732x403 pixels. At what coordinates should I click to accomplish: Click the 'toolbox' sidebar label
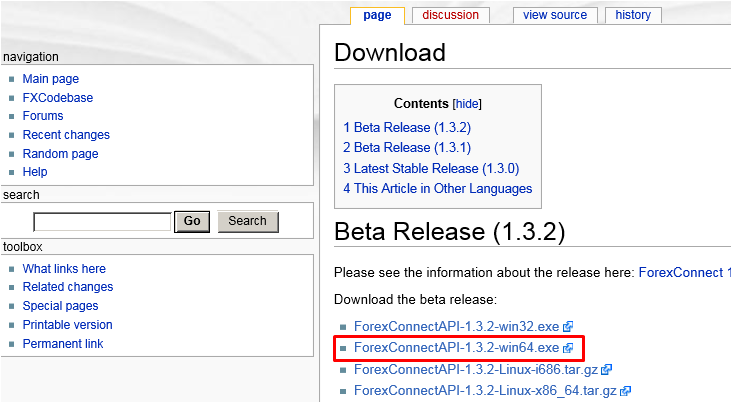click(x=23, y=247)
